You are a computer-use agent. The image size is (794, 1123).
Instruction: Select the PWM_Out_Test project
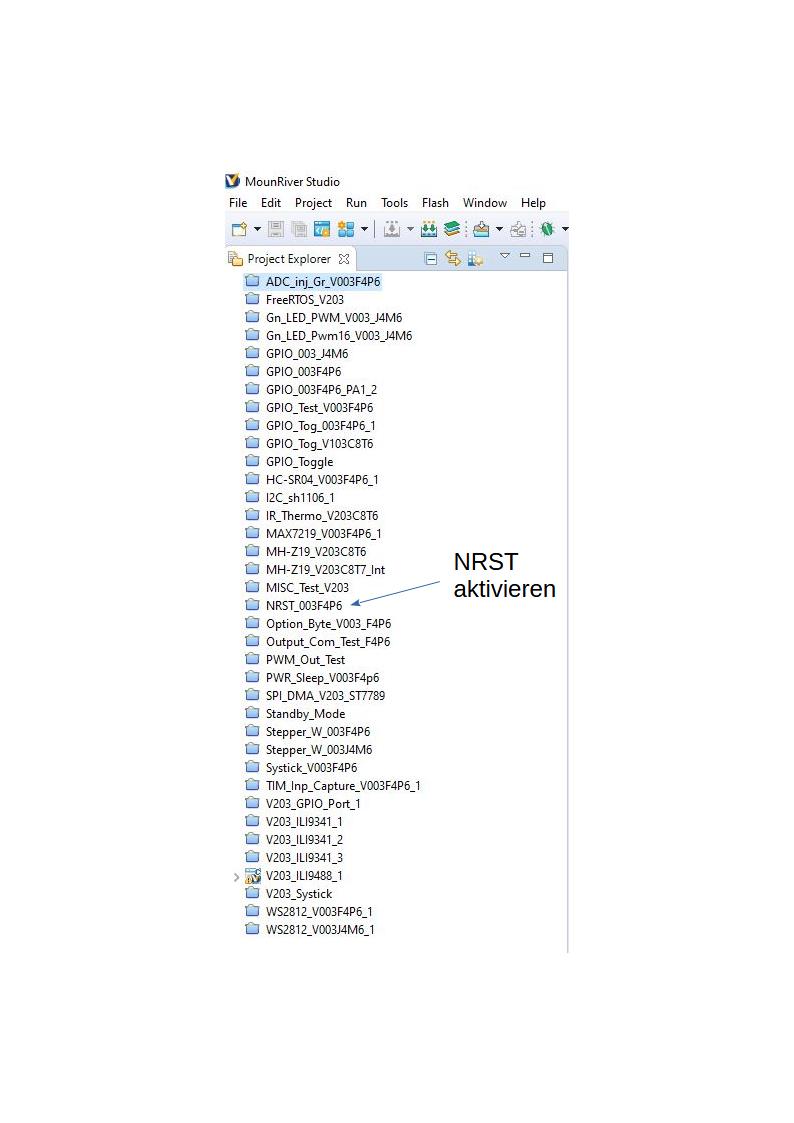(305, 660)
